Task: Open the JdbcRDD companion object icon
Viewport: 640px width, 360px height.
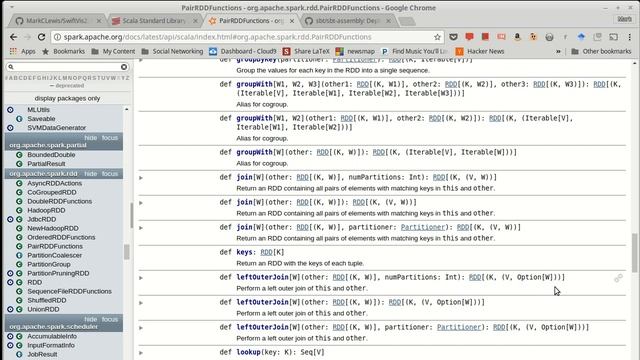Action: click(10, 219)
